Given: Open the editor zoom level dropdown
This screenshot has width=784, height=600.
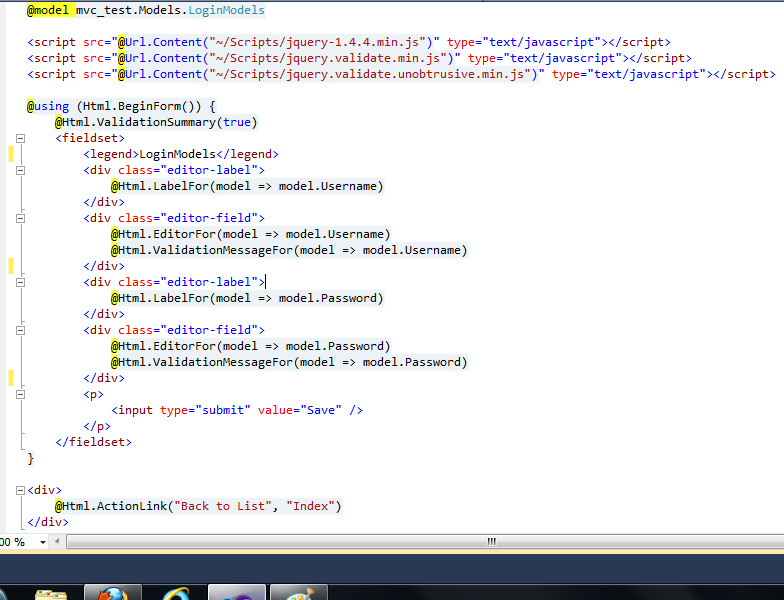Looking at the screenshot, I should pyautogui.click(x=42, y=541).
